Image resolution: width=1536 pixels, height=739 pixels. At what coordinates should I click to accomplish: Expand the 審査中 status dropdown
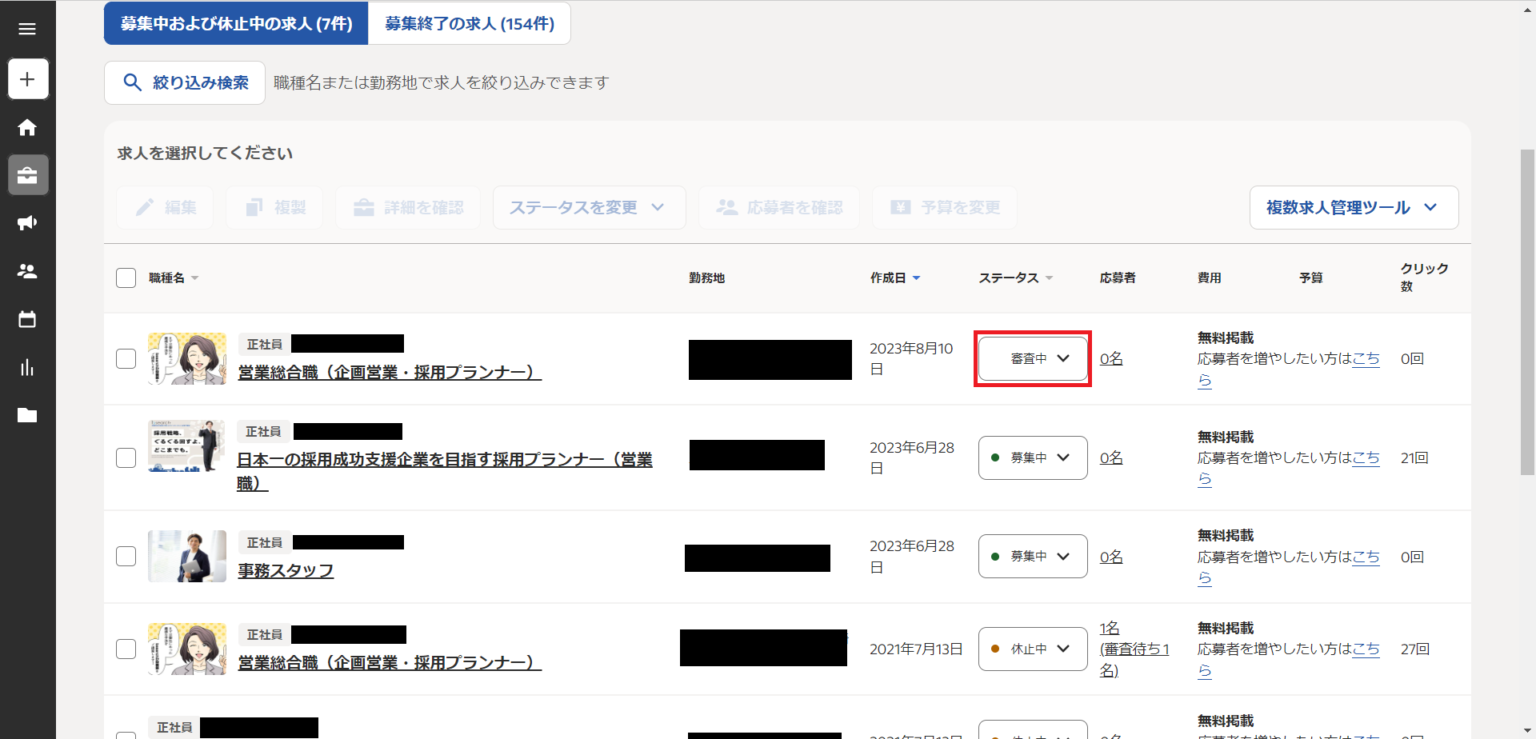click(1032, 358)
